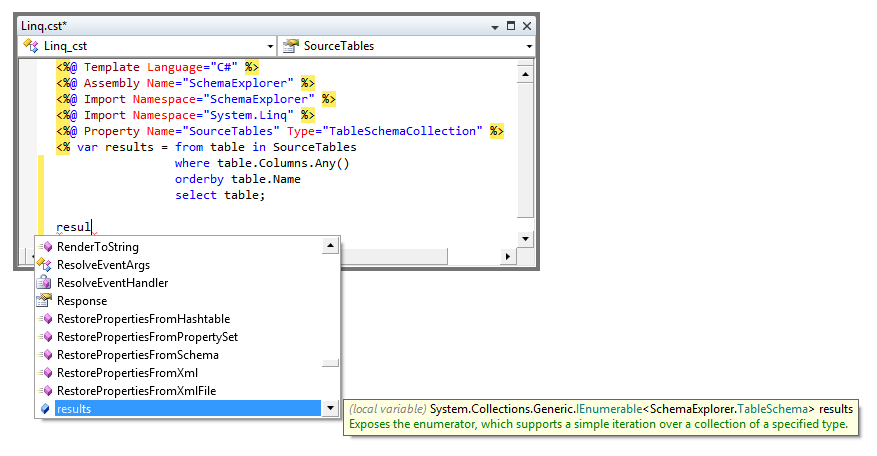Screen dimensions: 877x456
Task: Click the typed 'resul' text in editor
Action: 73,227
